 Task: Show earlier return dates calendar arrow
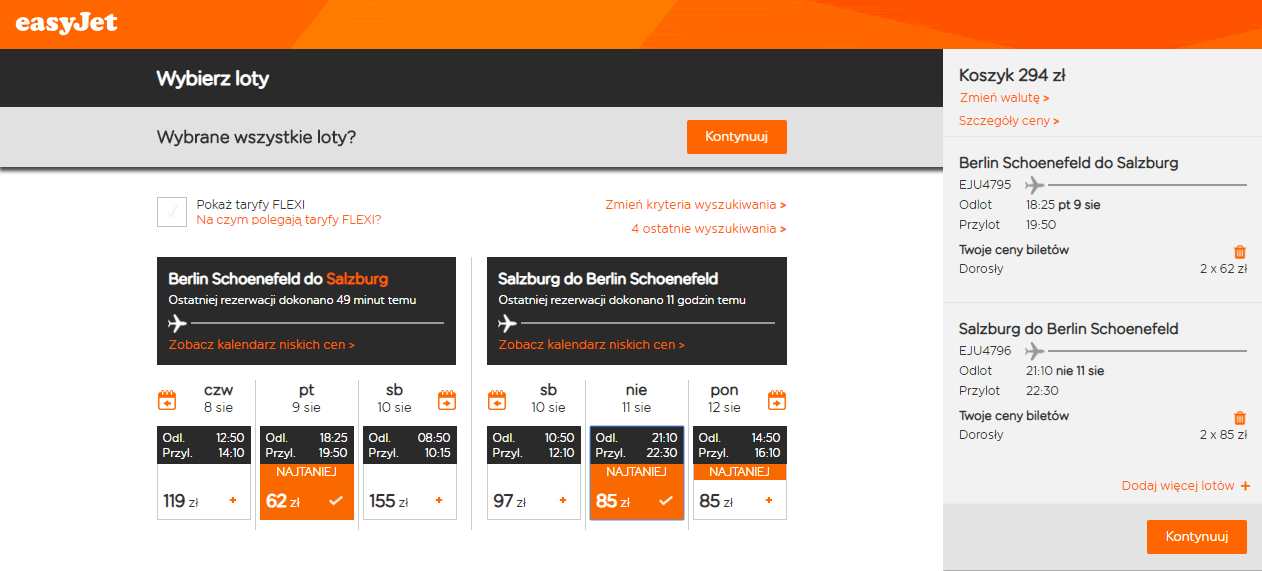click(497, 400)
